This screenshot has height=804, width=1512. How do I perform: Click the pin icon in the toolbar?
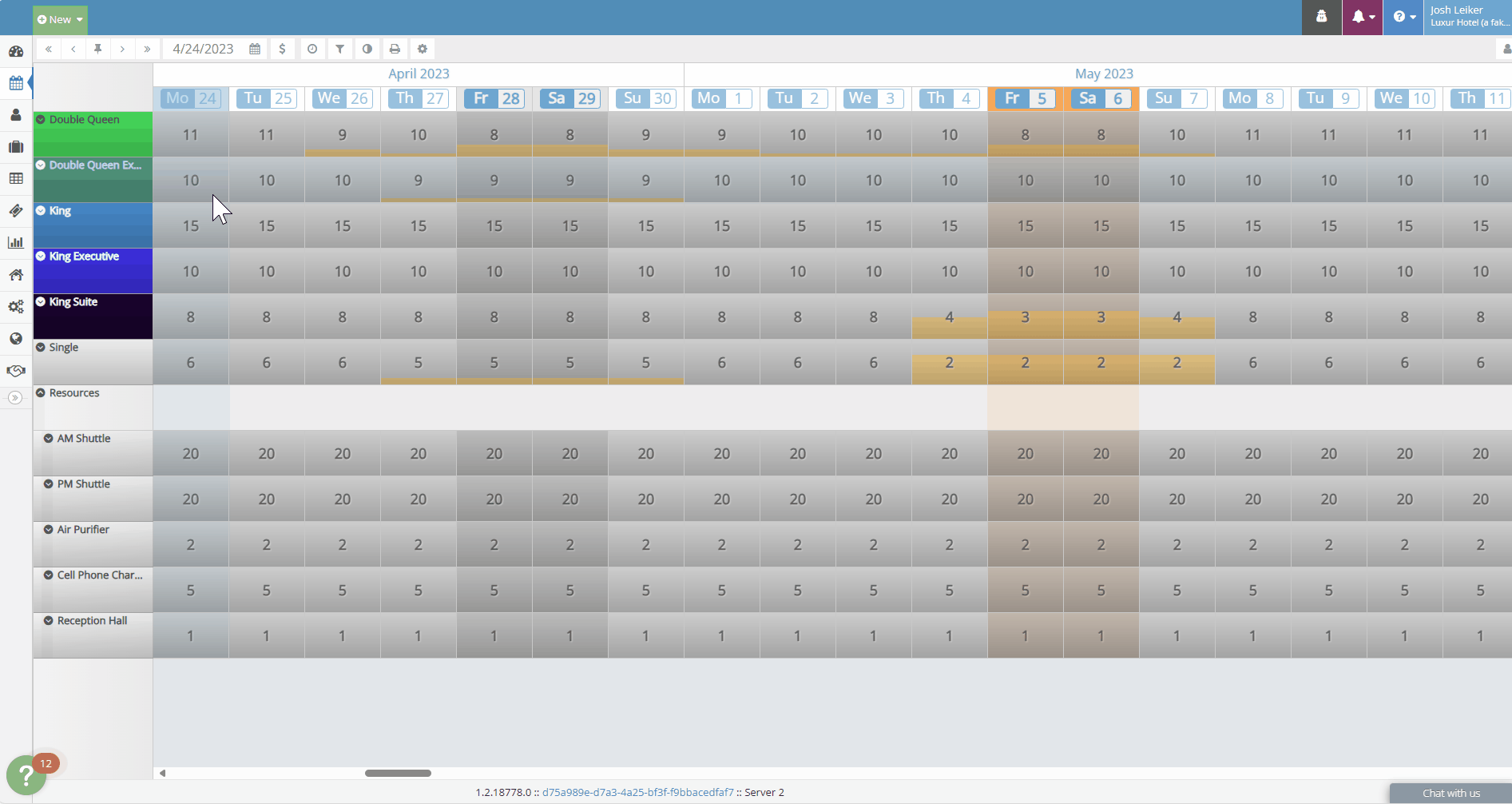pos(97,49)
